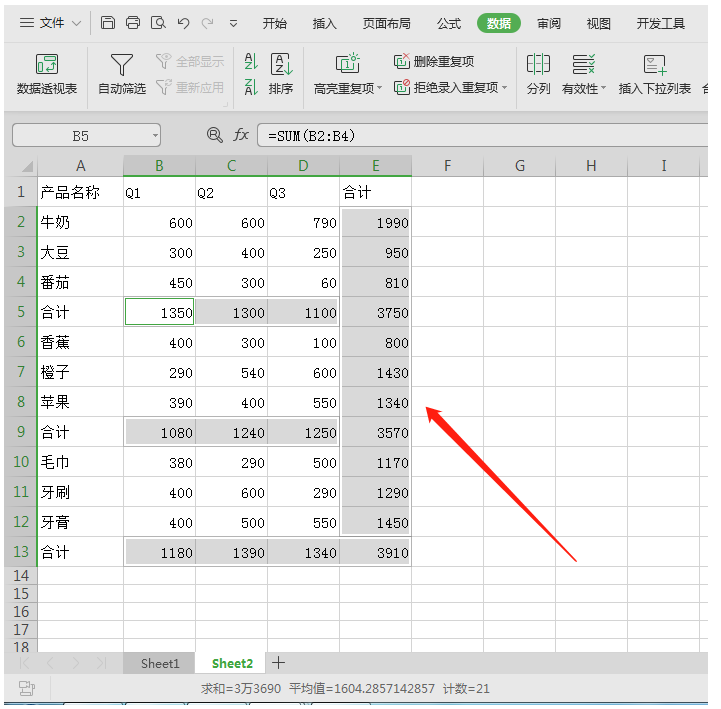Viewport: 721px width, 709px height.
Task: Select column A header
Action: click(x=80, y=166)
